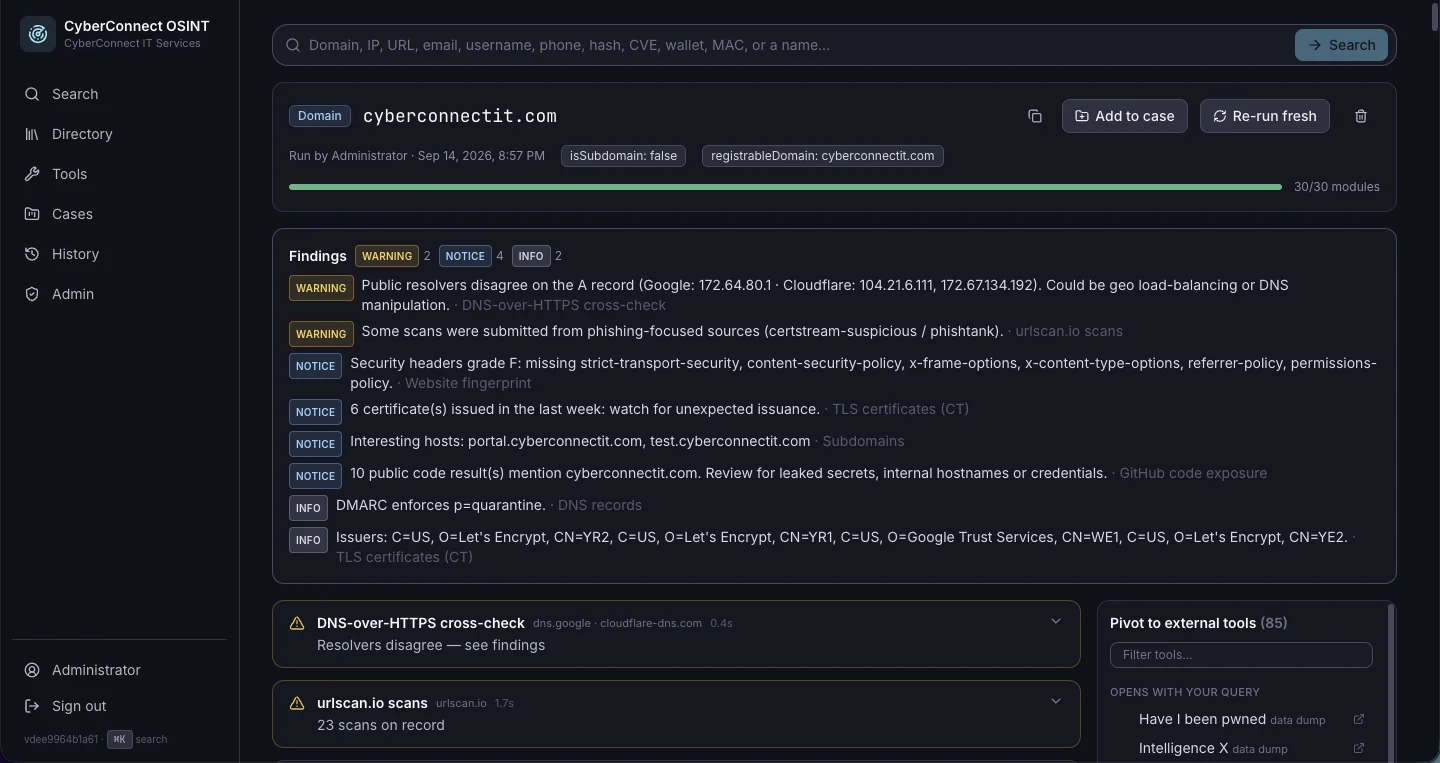Click the registrableDomain: cyberconnectit.com tag

coord(823,156)
